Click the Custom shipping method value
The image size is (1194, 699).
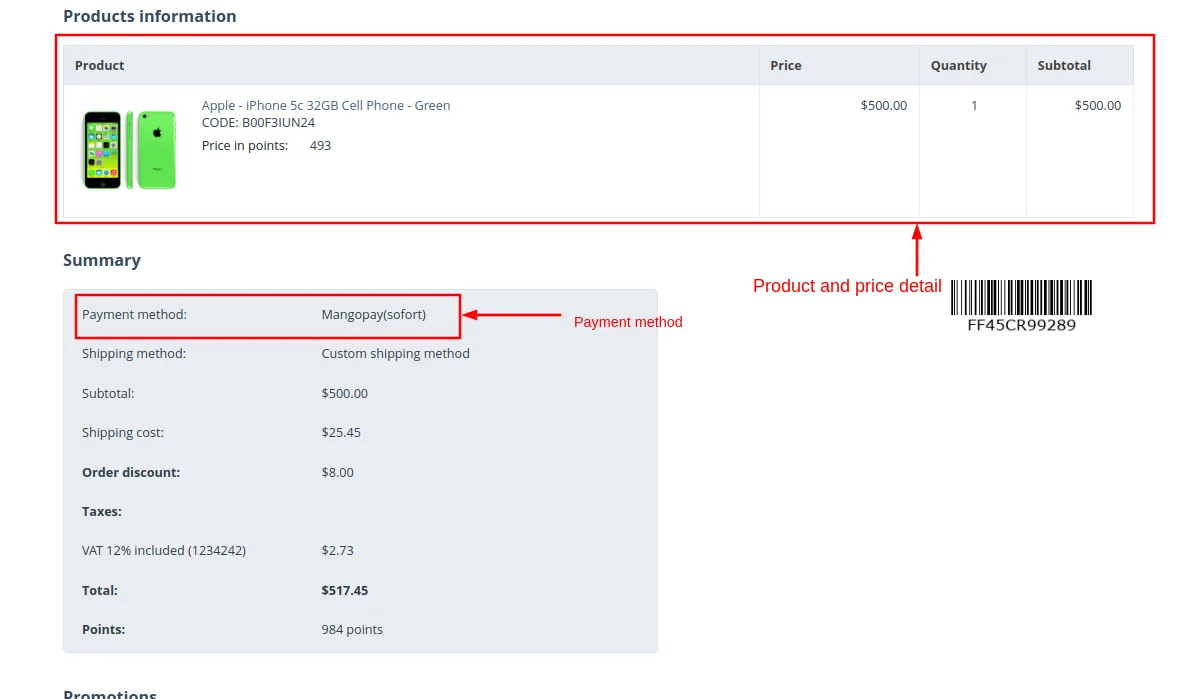click(x=395, y=353)
